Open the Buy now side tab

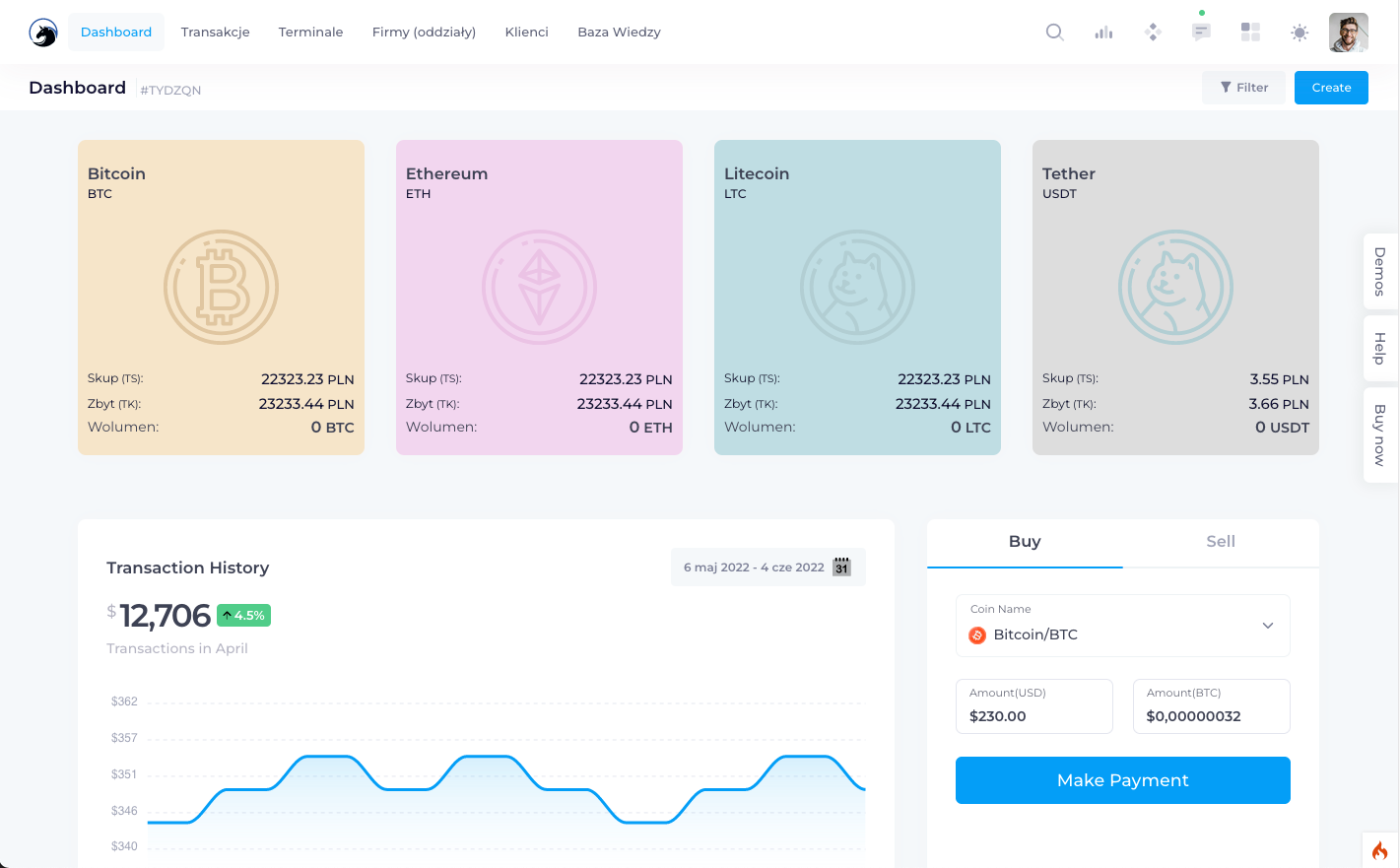1380,435
